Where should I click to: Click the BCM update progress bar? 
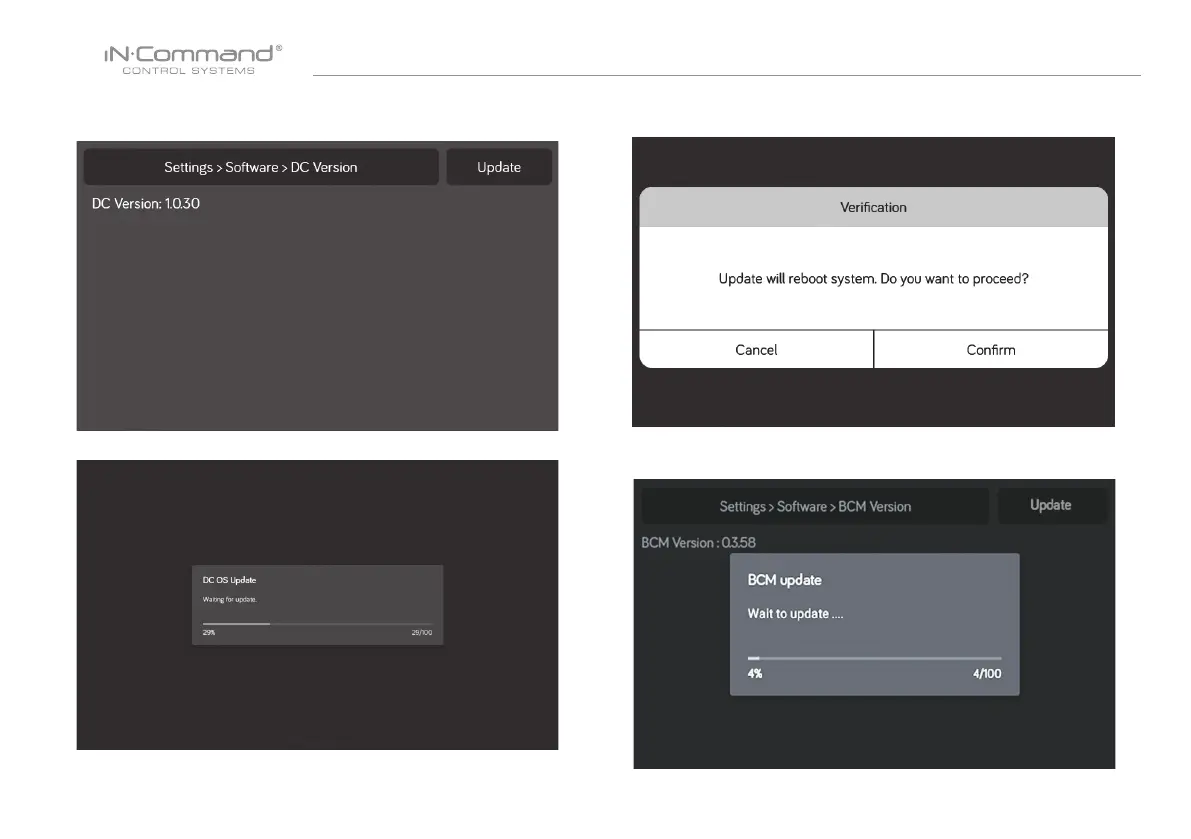click(874, 658)
